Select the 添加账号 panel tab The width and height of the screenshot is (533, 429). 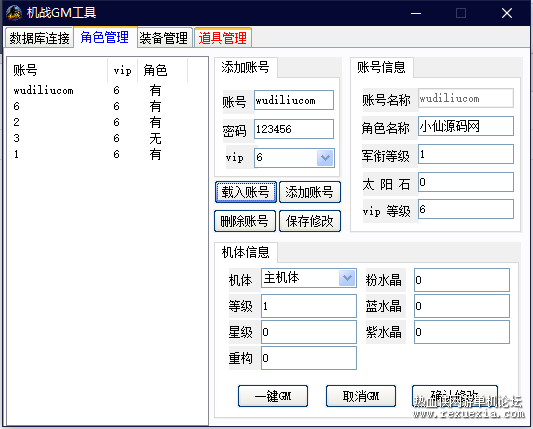[245, 67]
